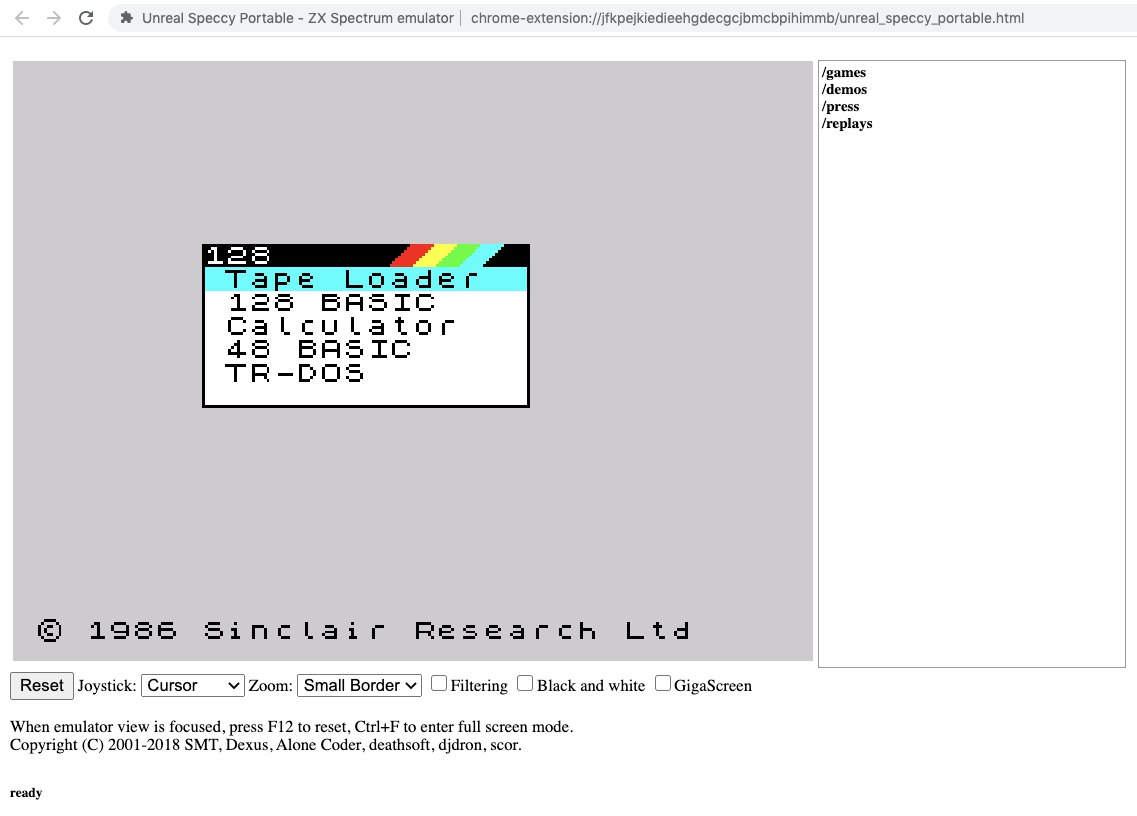
Task: Open the /games folder
Action: [x=843, y=73]
